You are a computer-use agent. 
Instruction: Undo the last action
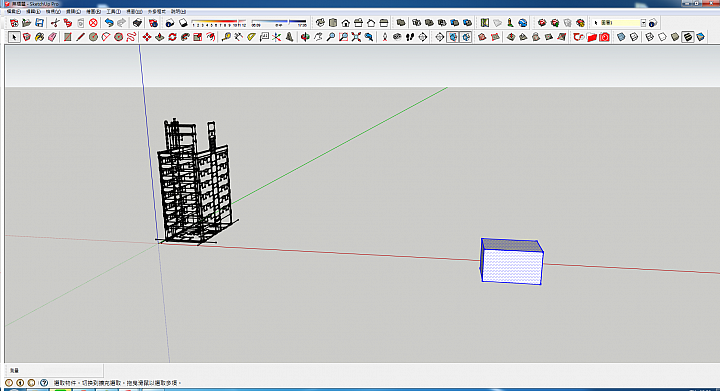[109, 22]
